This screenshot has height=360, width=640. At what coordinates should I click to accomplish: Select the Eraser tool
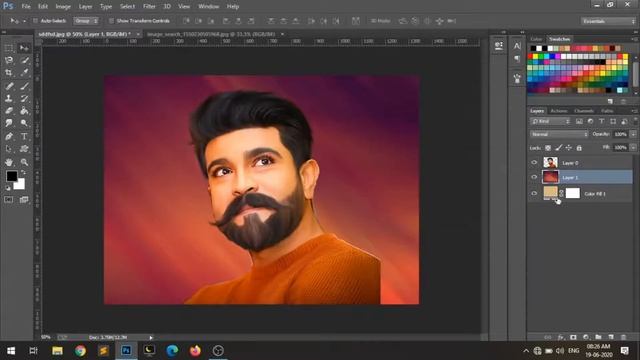click(x=9, y=111)
